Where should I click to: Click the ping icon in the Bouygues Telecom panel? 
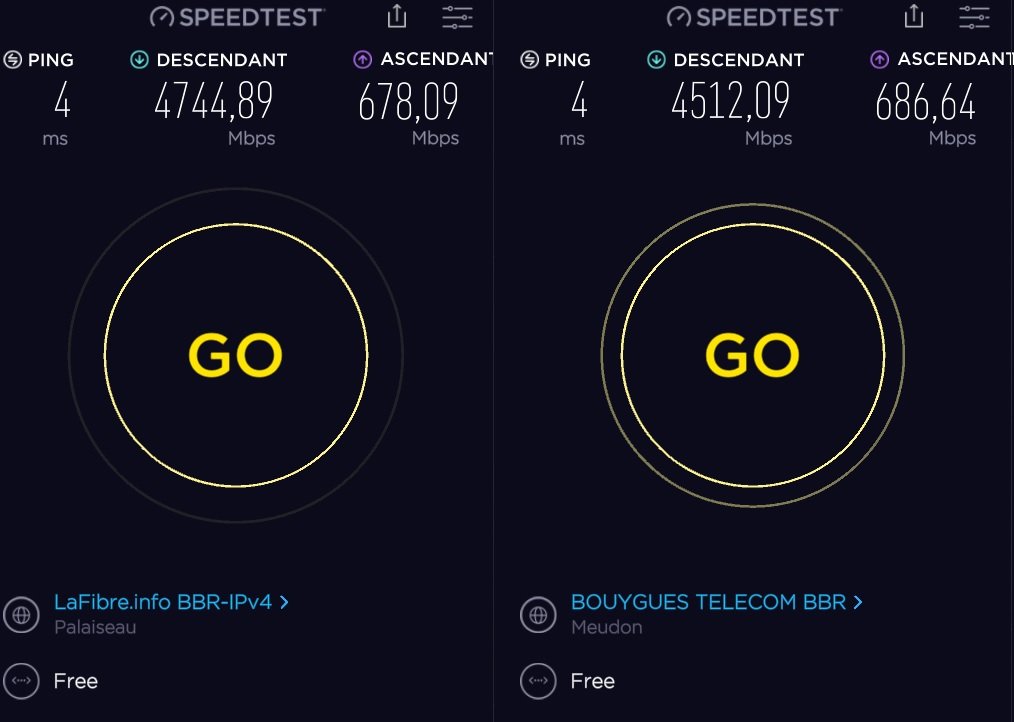click(530, 60)
